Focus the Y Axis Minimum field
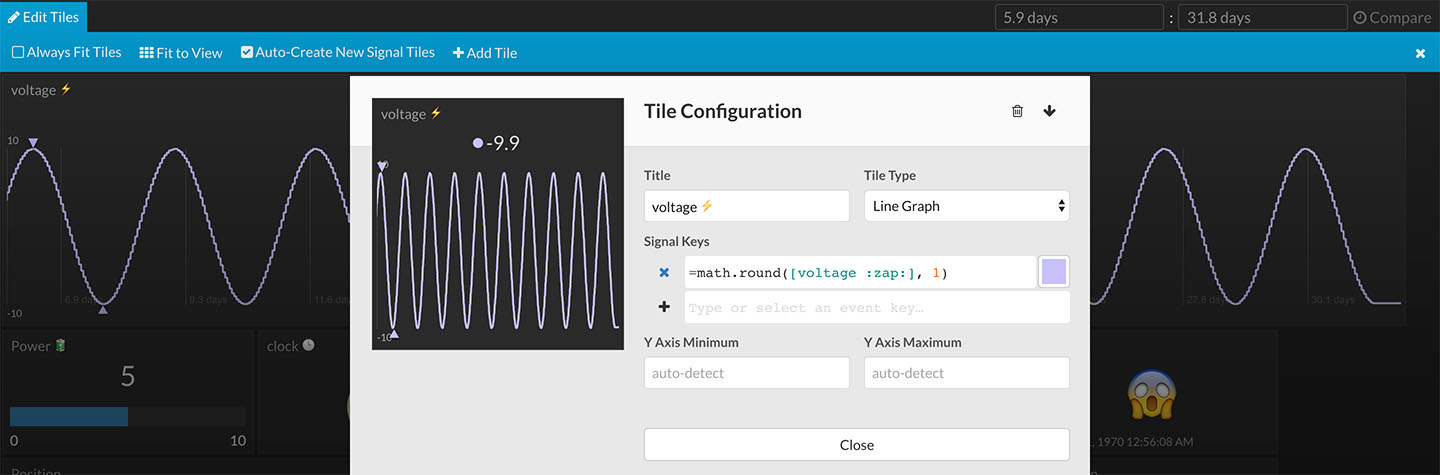The height and width of the screenshot is (475, 1440). click(746, 373)
